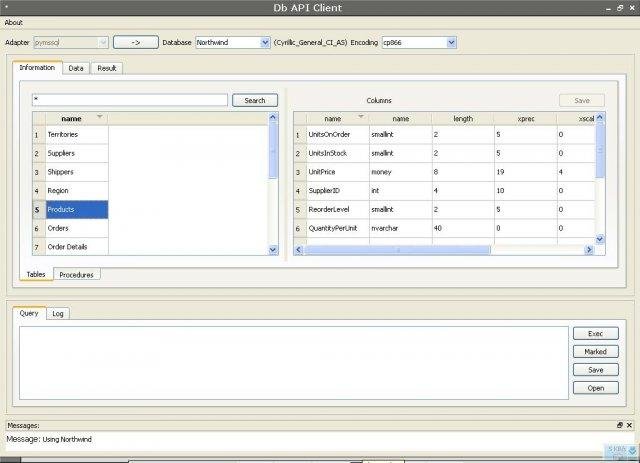The image size is (640, 463).
Task: Click the nvarchar type cell
Action: [401, 228]
